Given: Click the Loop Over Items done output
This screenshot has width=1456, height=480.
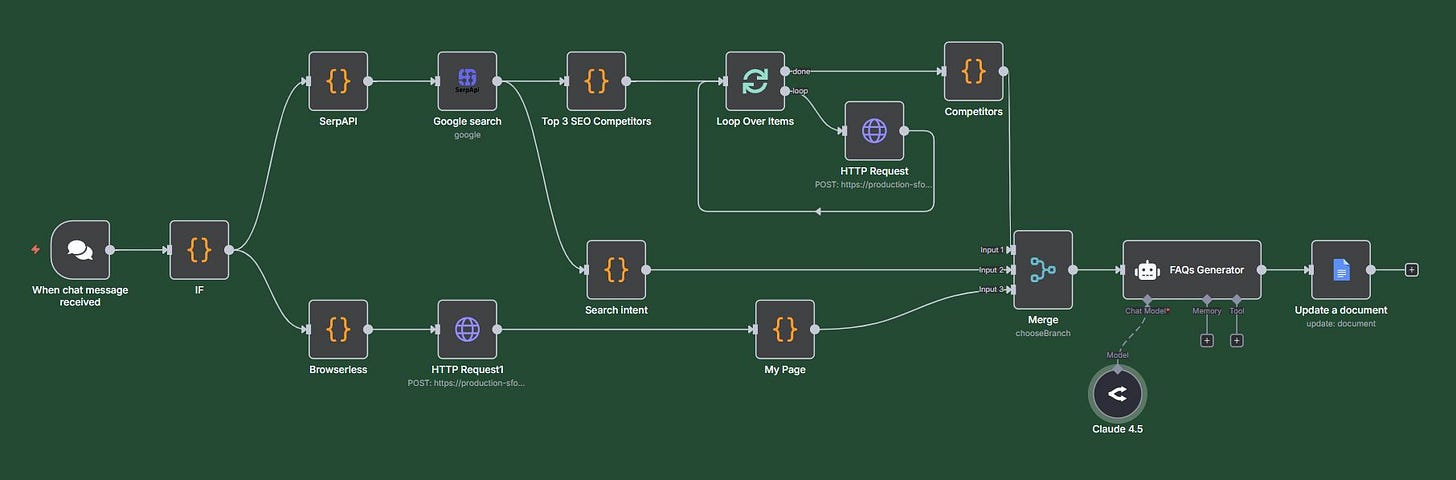Looking at the screenshot, I should (x=785, y=71).
